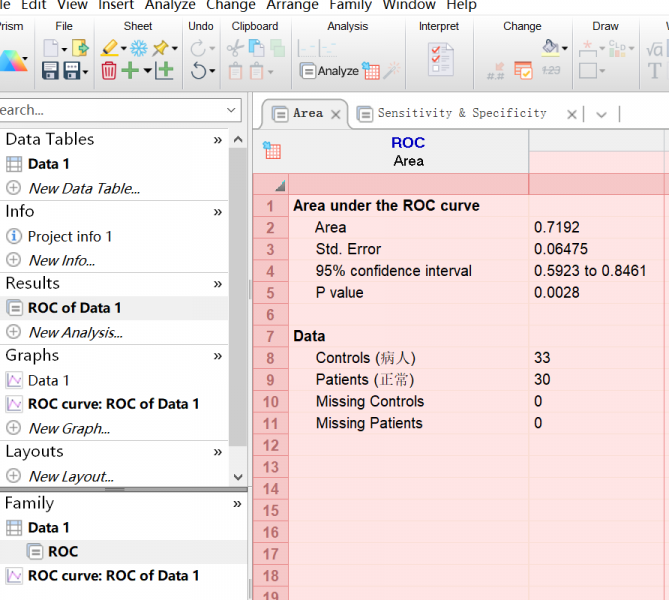Click the Paste Special clipboard icon
This screenshot has width=669, height=600.
[256, 71]
